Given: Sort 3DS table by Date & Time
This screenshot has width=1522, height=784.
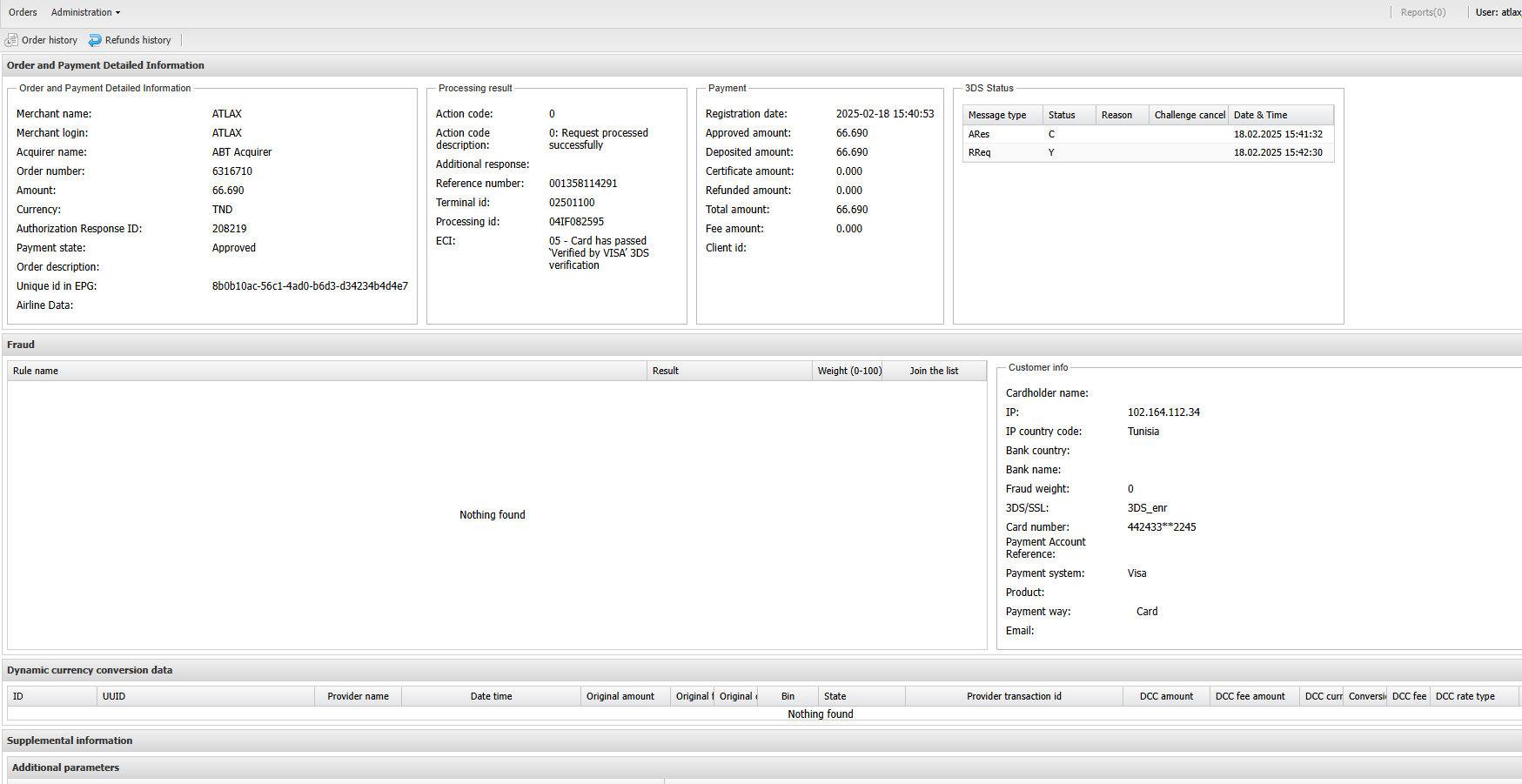Looking at the screenshot, I should click(x=1260, y=115).
